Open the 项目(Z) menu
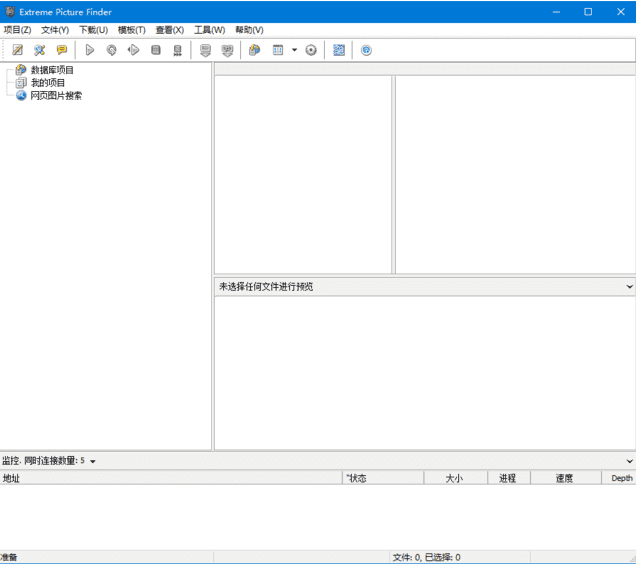The width and height of the screenshot is (636, 567). click(17, 30)
